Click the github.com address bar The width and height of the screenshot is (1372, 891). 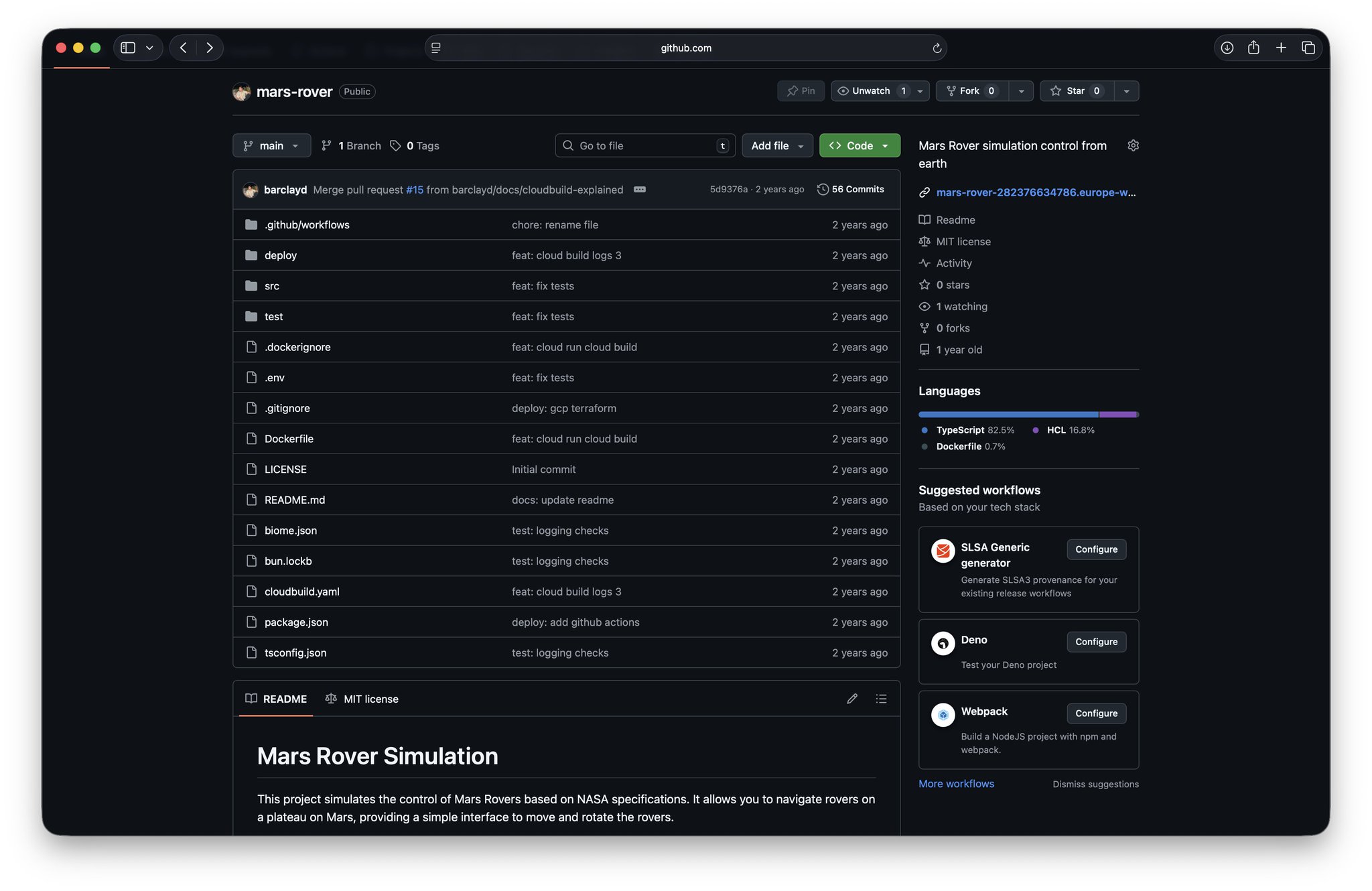point(686,48)
